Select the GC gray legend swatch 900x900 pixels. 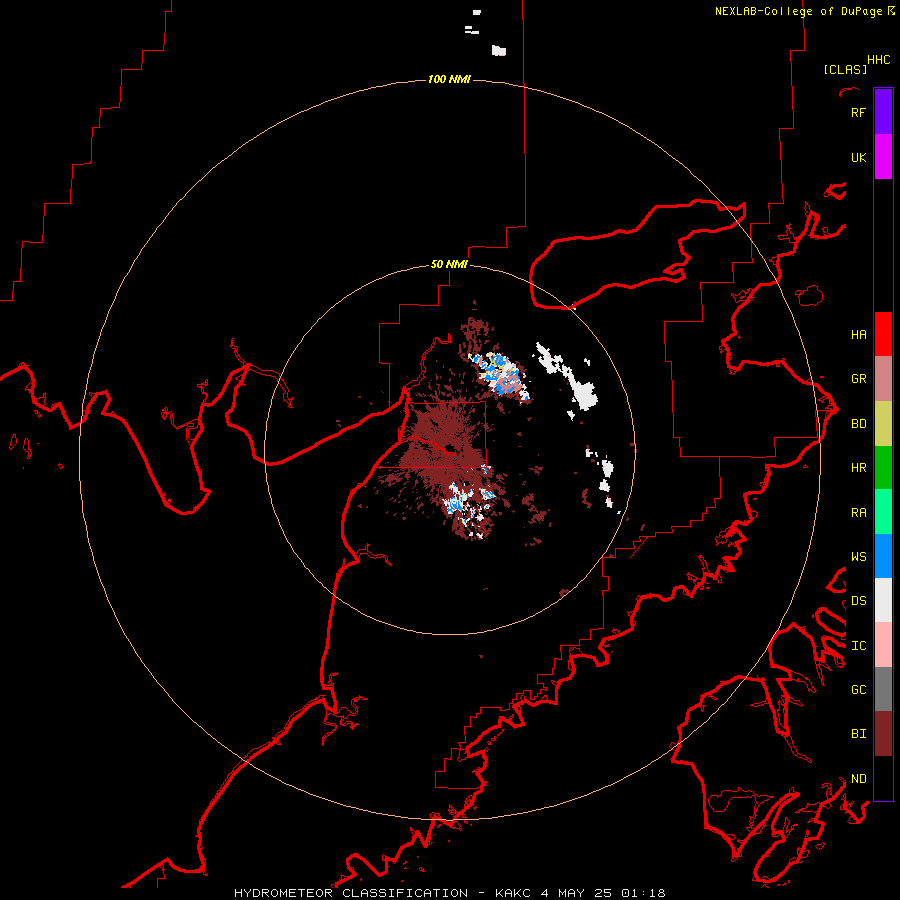tap(883, 689)
